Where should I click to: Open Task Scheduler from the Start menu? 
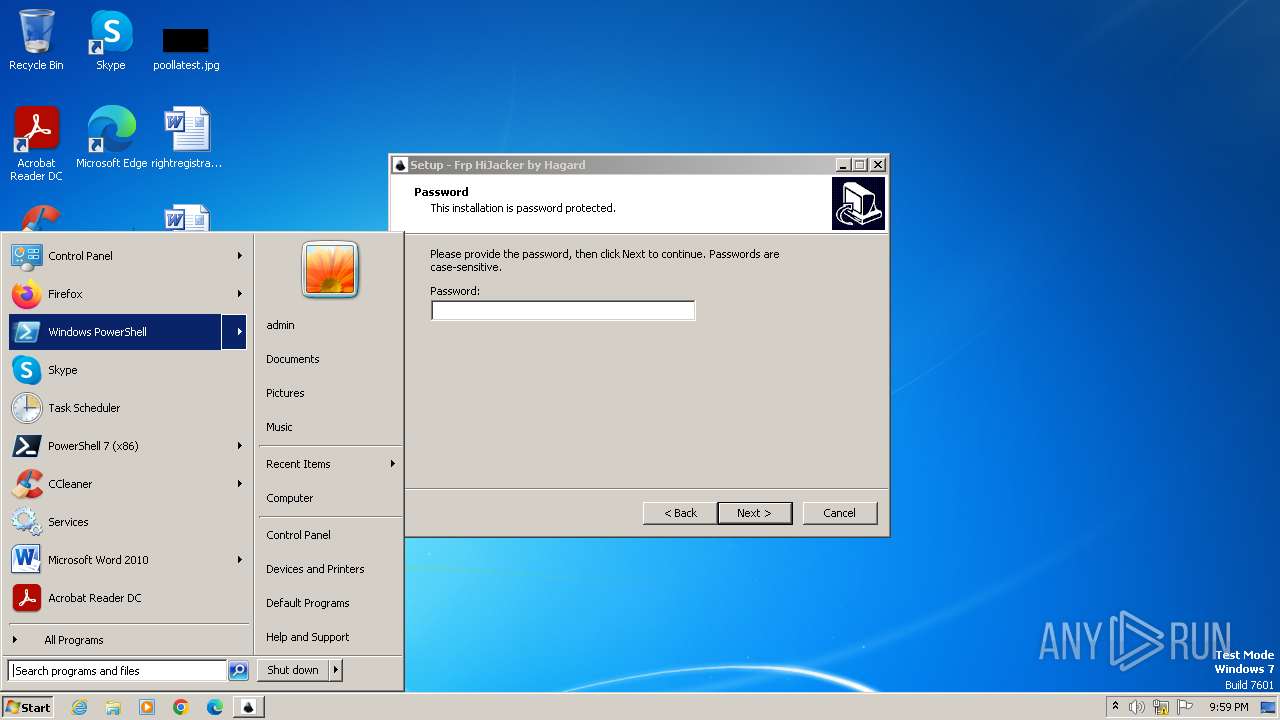point(127,408)
